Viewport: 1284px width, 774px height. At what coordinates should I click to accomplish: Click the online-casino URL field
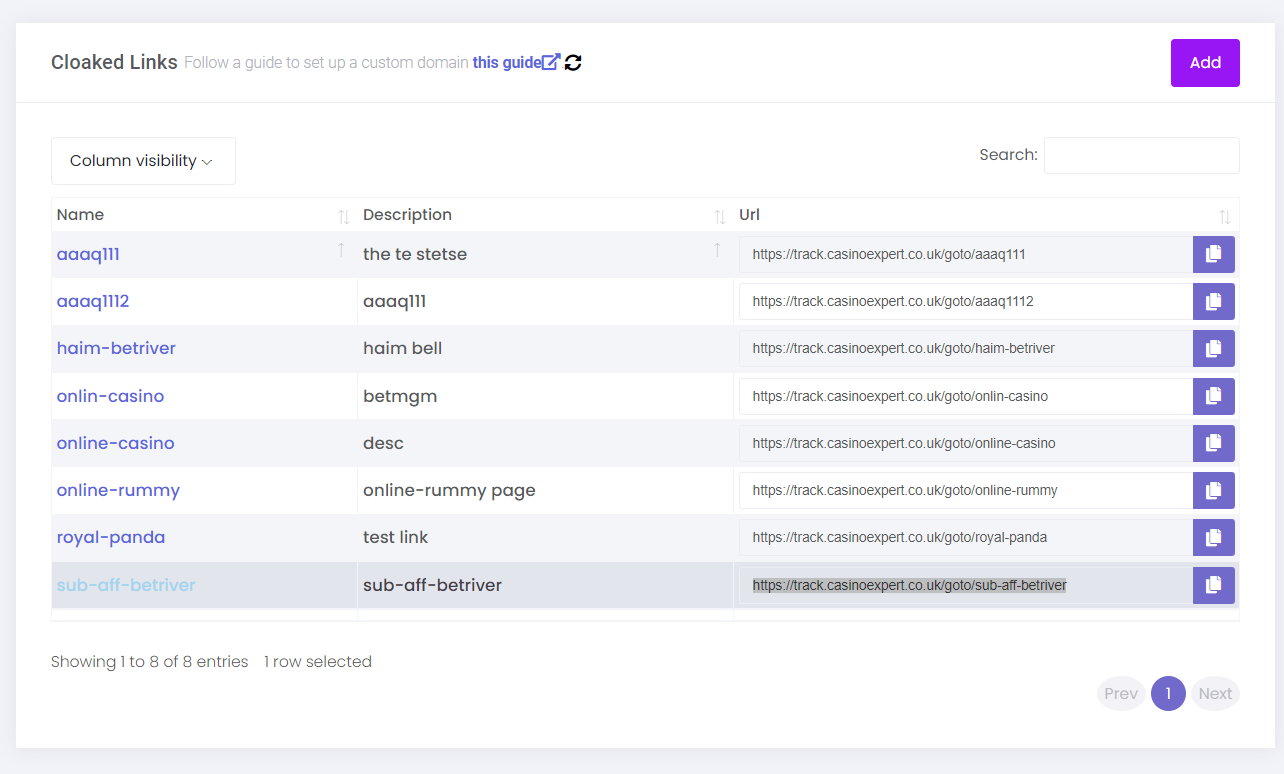(x=966, y=443)
